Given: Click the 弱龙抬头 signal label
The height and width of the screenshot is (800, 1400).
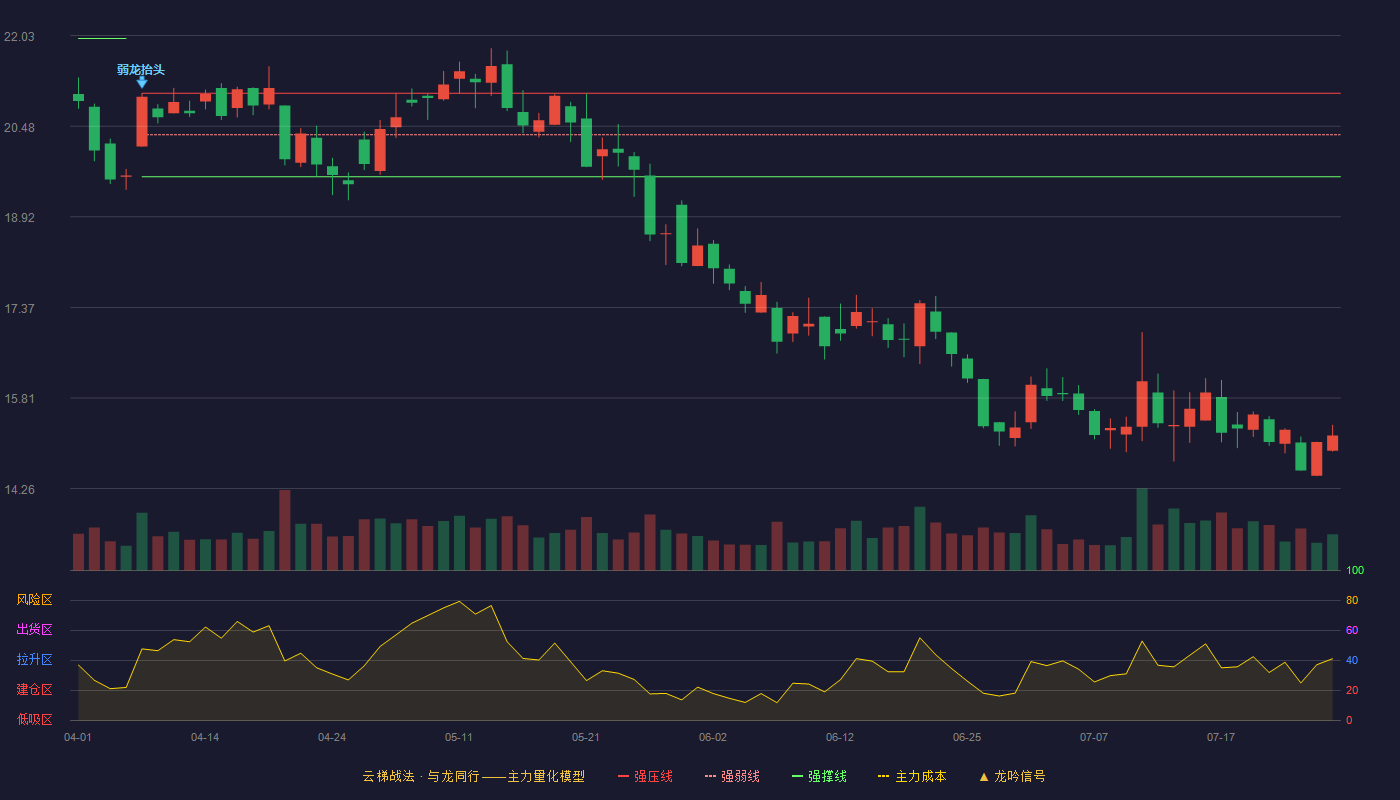Looking at the screenshot, I should [x=141, y=69].
